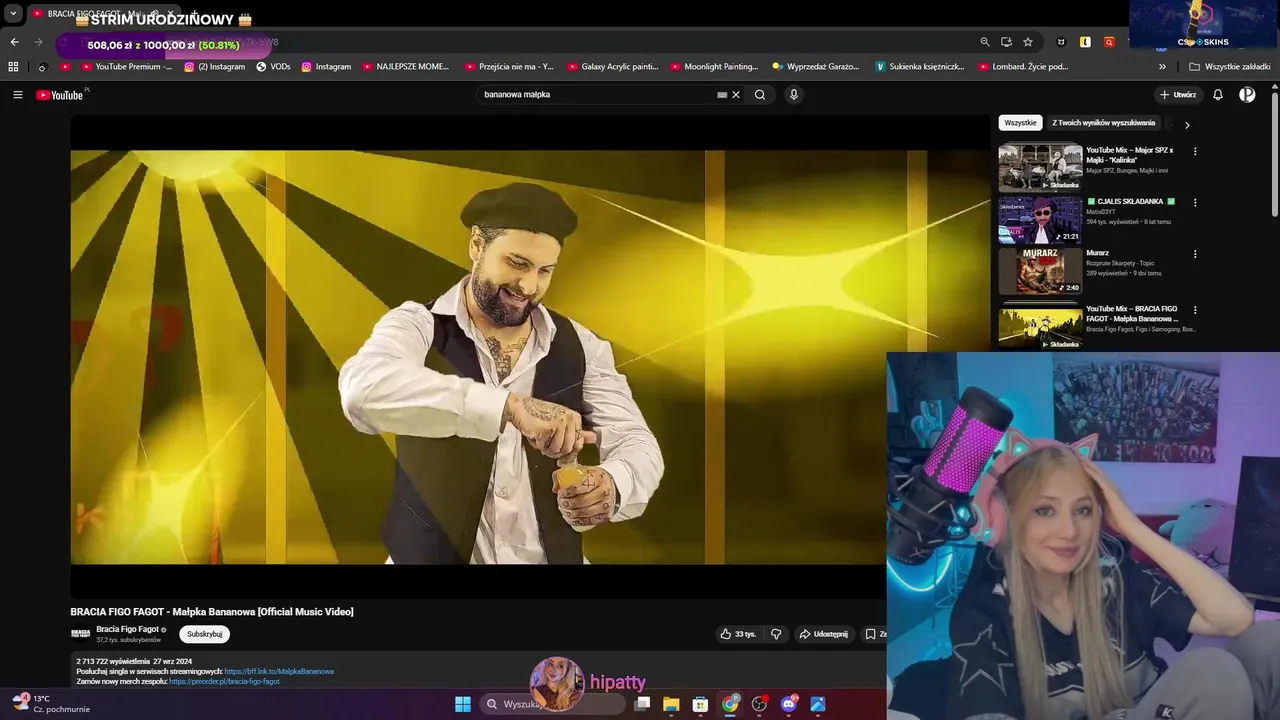Open the bff.lnk.to/MalpkaBananowa link

coord(279,671)
